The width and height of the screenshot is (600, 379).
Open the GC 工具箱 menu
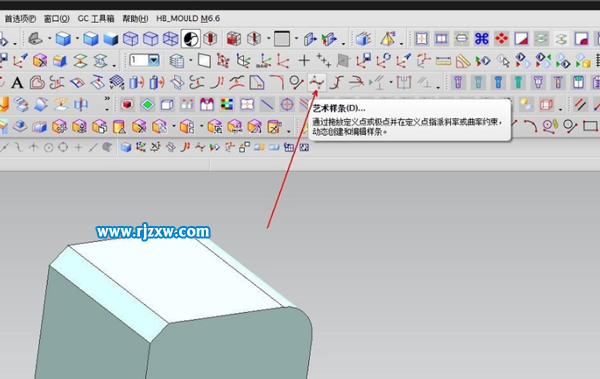(96, 18)
